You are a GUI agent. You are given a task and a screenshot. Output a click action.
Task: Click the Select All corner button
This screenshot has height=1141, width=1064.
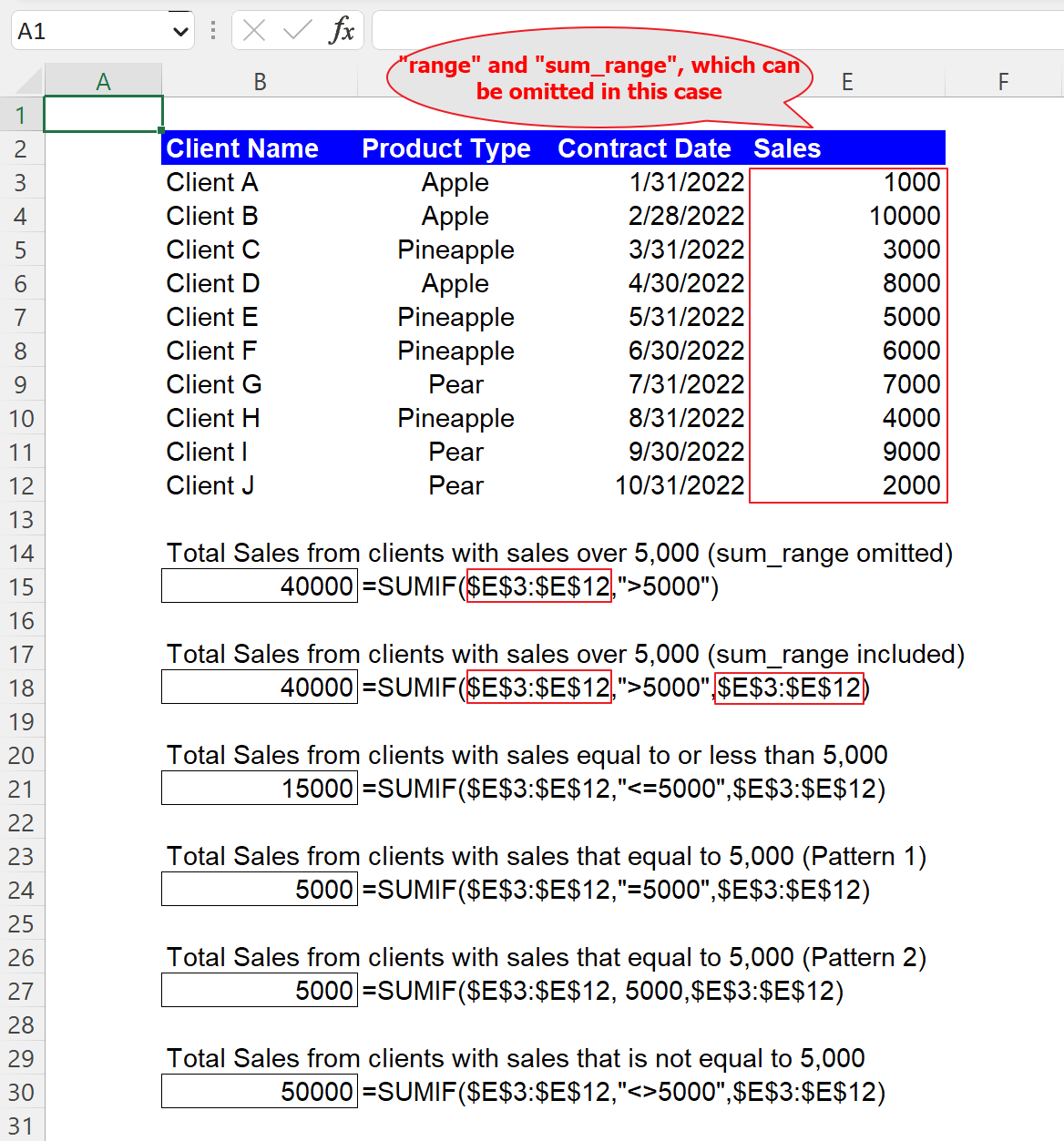(x=24, y=80)
